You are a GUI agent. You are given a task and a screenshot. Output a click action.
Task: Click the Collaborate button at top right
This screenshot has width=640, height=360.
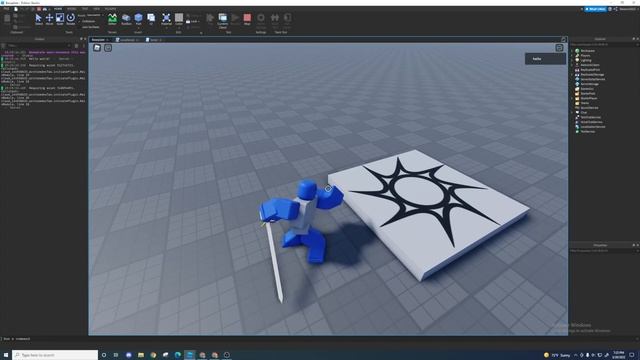596,9
